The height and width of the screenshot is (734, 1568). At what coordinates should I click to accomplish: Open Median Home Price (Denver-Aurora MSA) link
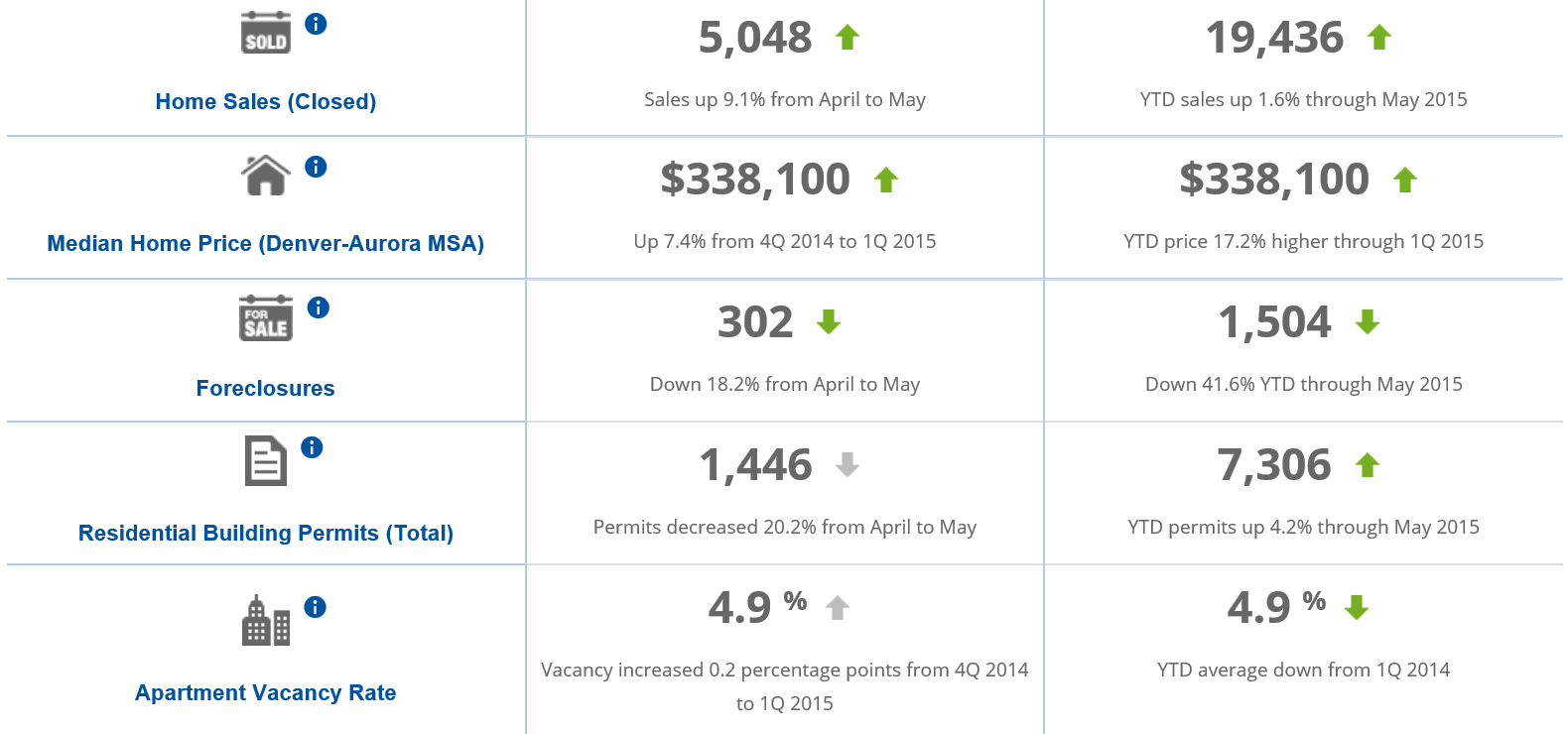pos(266,243)
